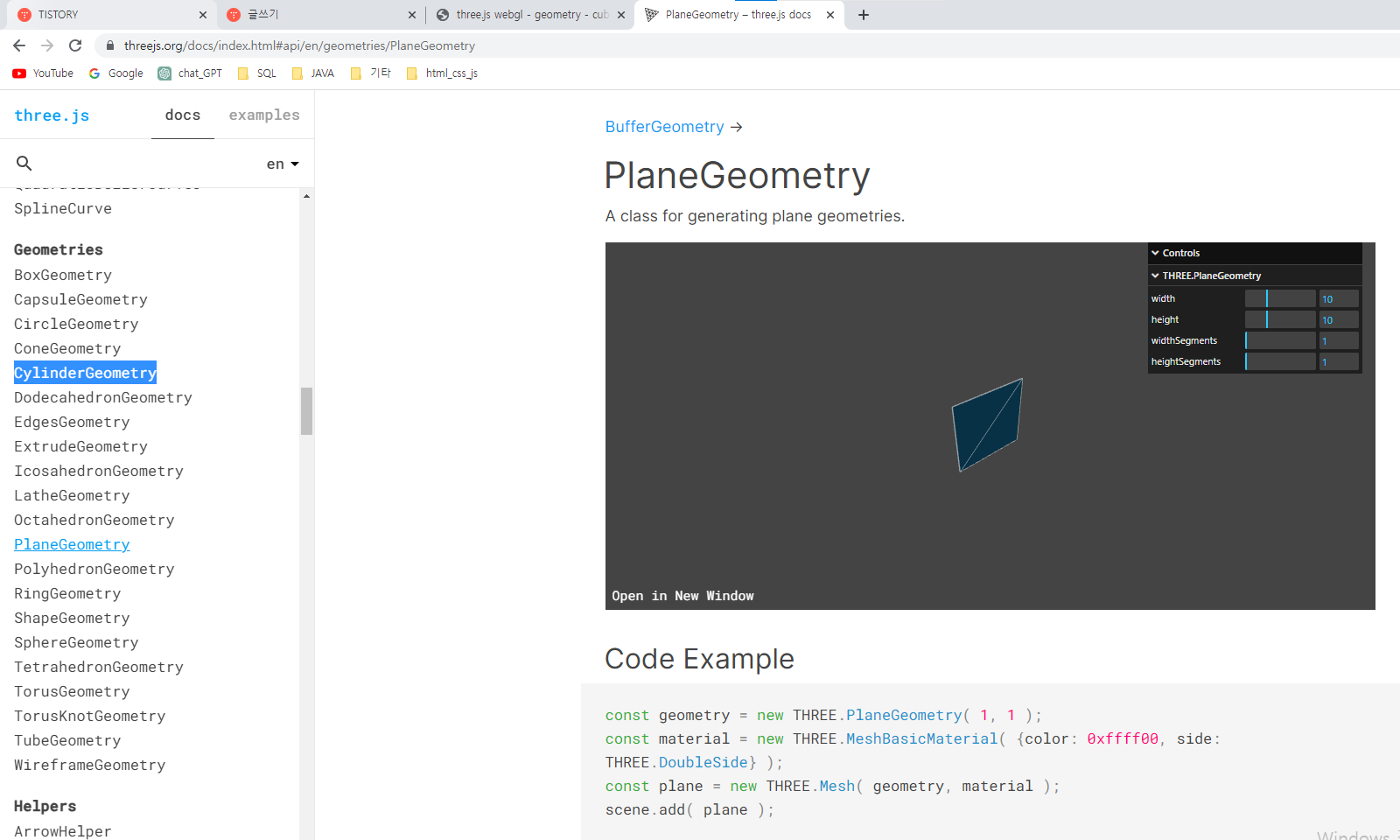
Task: Open ConeGeometry in the sidebar
Action: [67, 348]
